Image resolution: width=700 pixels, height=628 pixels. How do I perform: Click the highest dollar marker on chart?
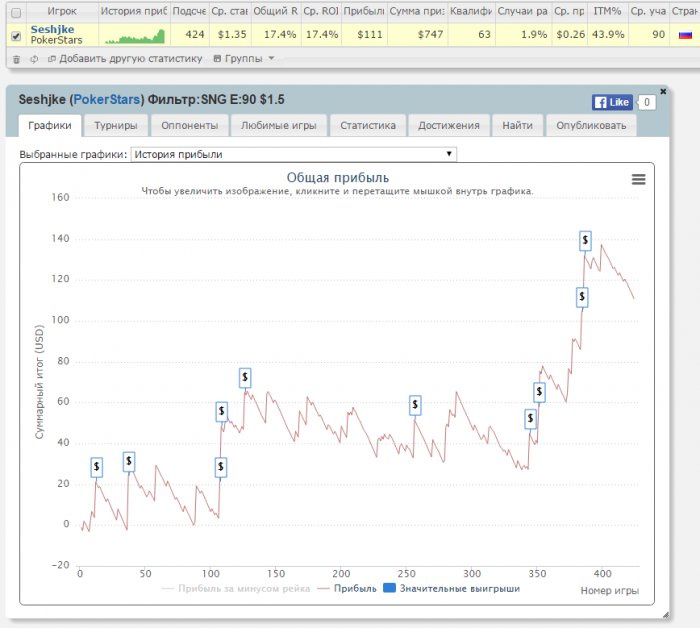click(x=585, y=240)
